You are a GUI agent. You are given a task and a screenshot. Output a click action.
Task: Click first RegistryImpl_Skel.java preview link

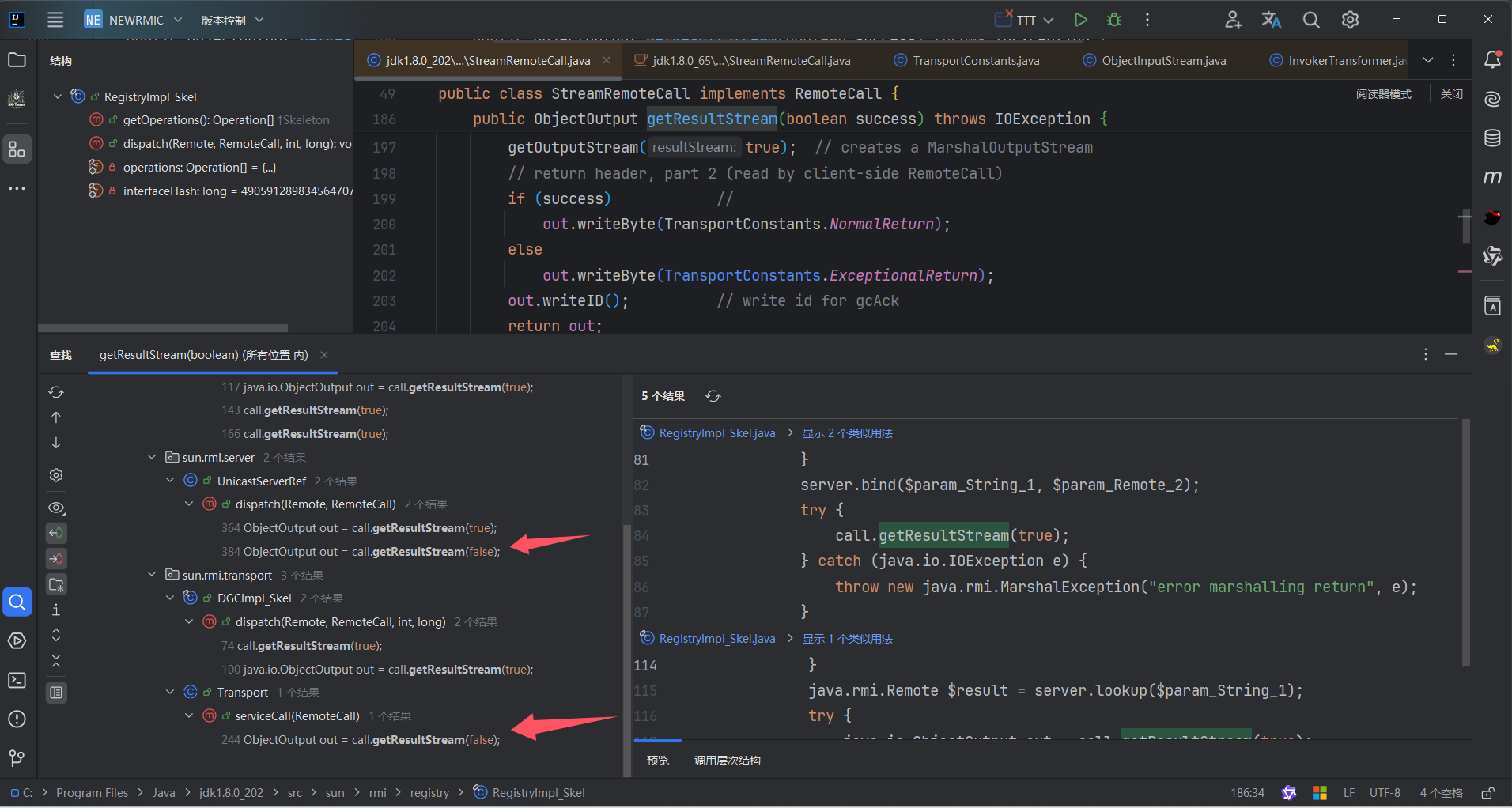717,433
